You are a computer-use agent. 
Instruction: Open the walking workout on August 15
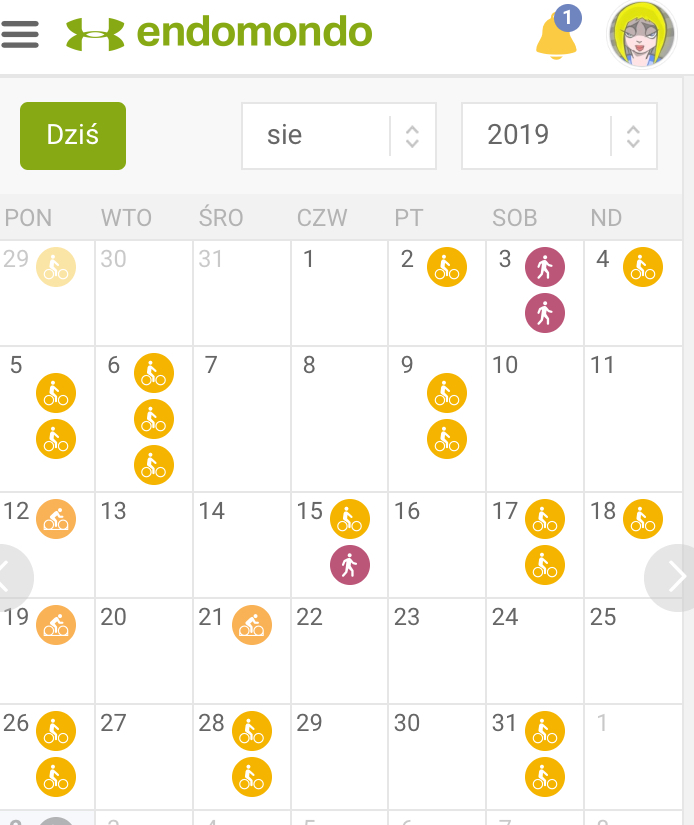[350, 565]
